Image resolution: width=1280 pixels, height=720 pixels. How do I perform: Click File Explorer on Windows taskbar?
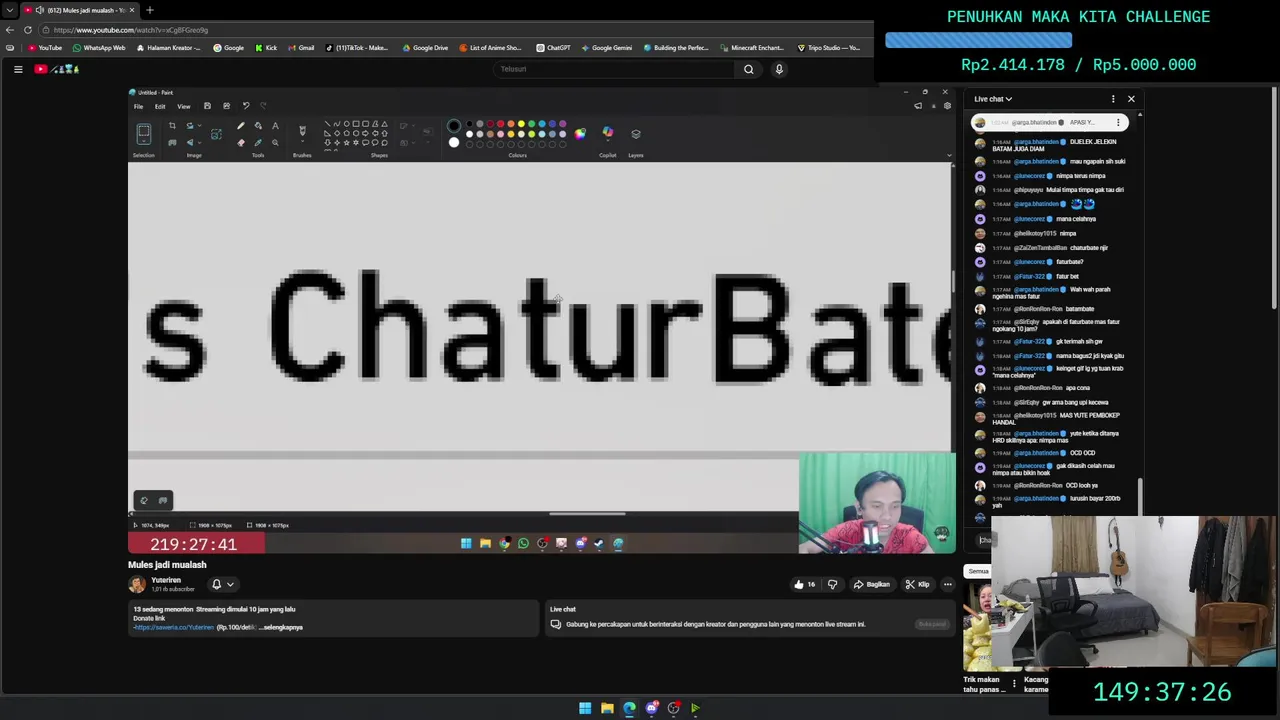(x=607, y=708)
